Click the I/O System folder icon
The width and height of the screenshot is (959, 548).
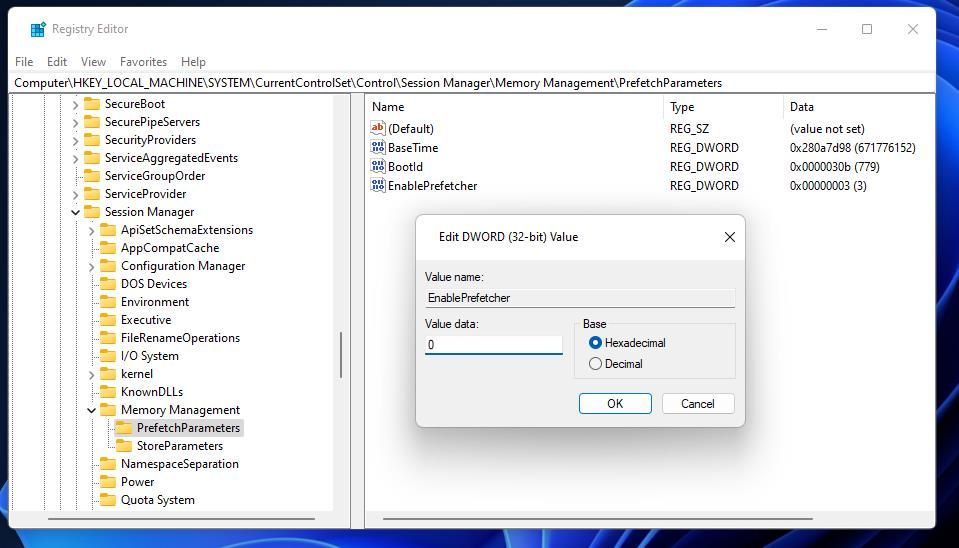(x=108, y=356)
